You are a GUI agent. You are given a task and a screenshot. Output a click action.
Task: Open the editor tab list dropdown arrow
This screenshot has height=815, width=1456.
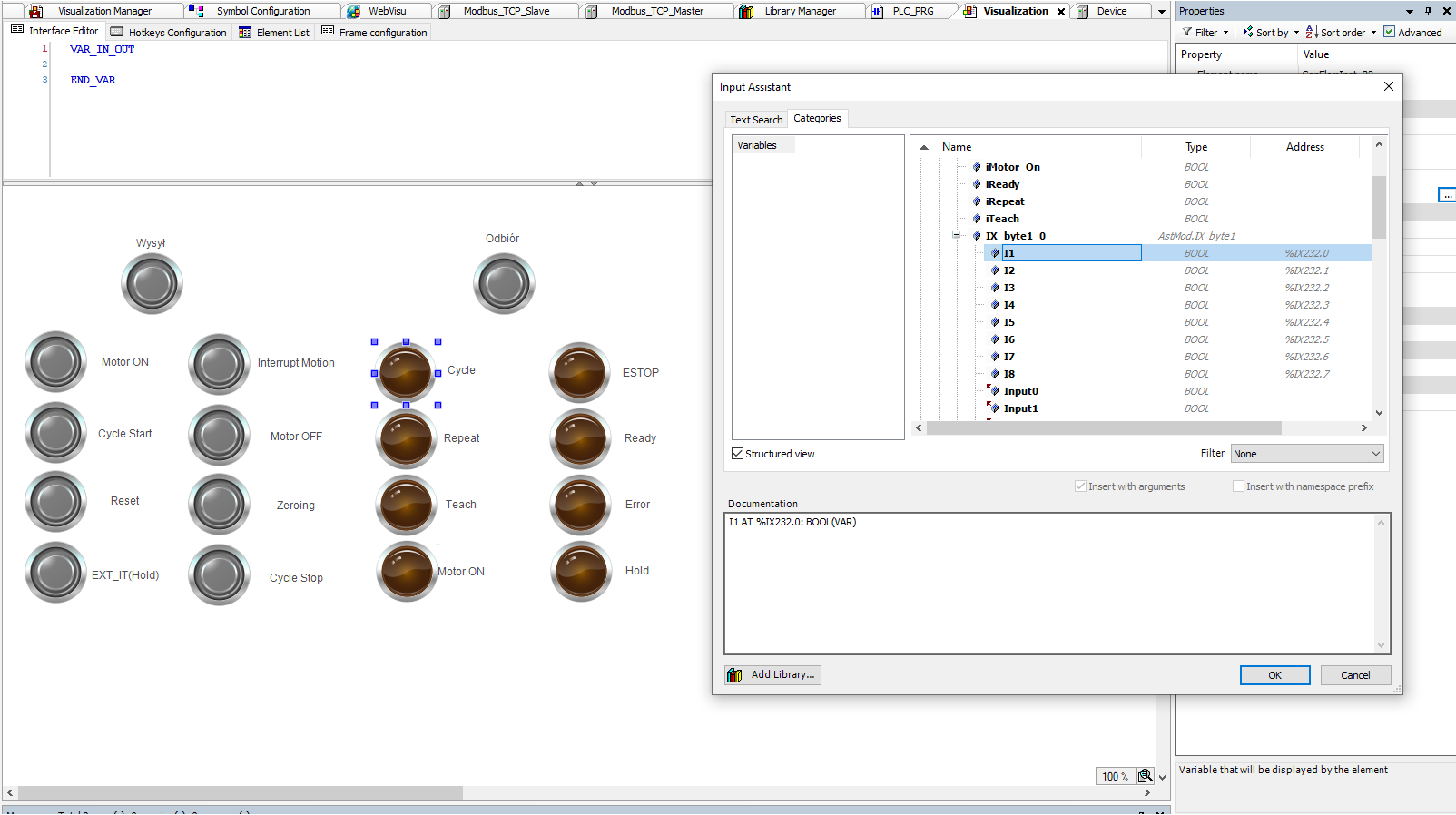coord(1161,12)
